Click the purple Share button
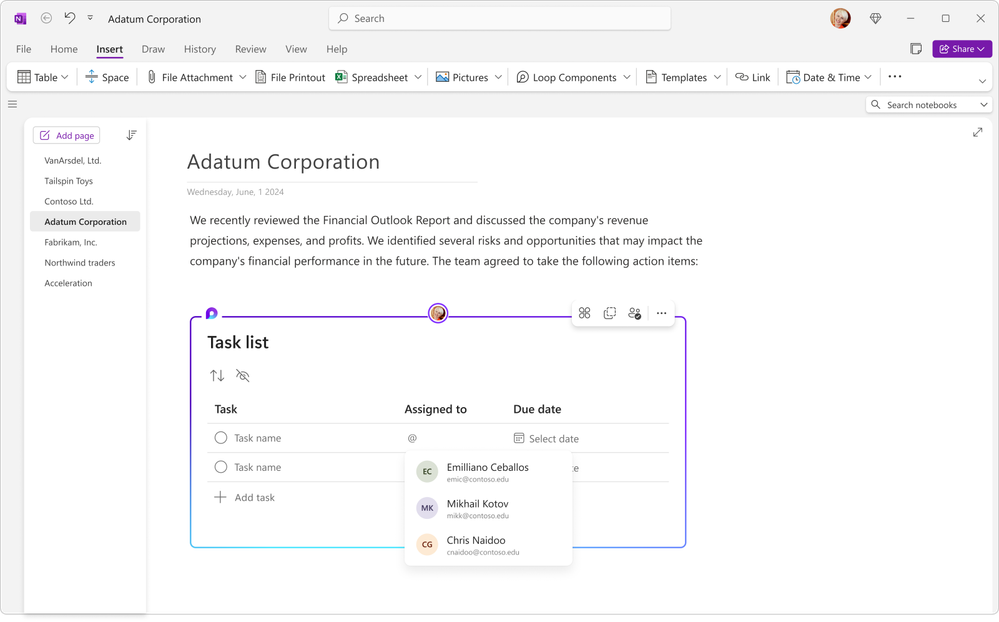Screen dimensions: 999x622 click(x=962, y=49)
